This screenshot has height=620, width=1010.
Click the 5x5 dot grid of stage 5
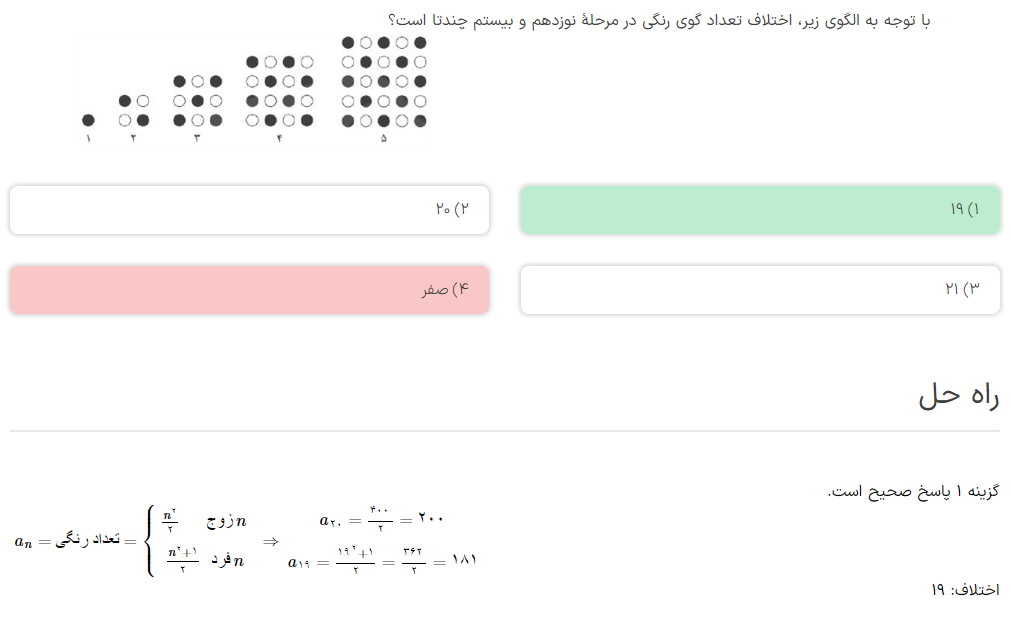pyautogui.click(x=384, y=81)
